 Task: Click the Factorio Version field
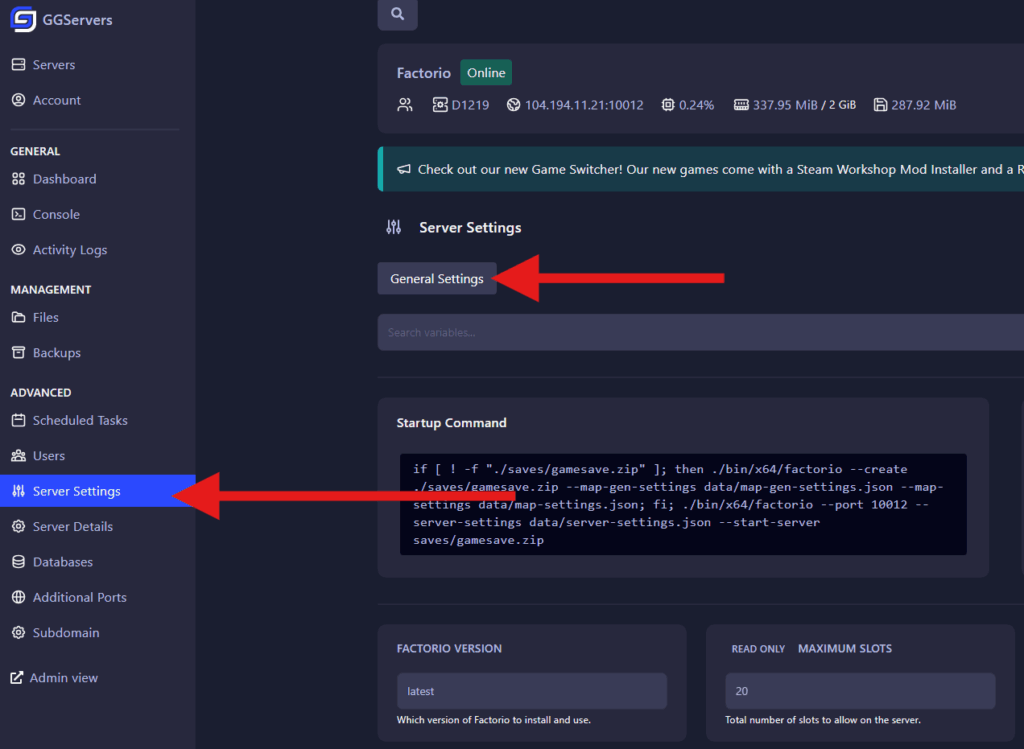click(x=531, y=691)
